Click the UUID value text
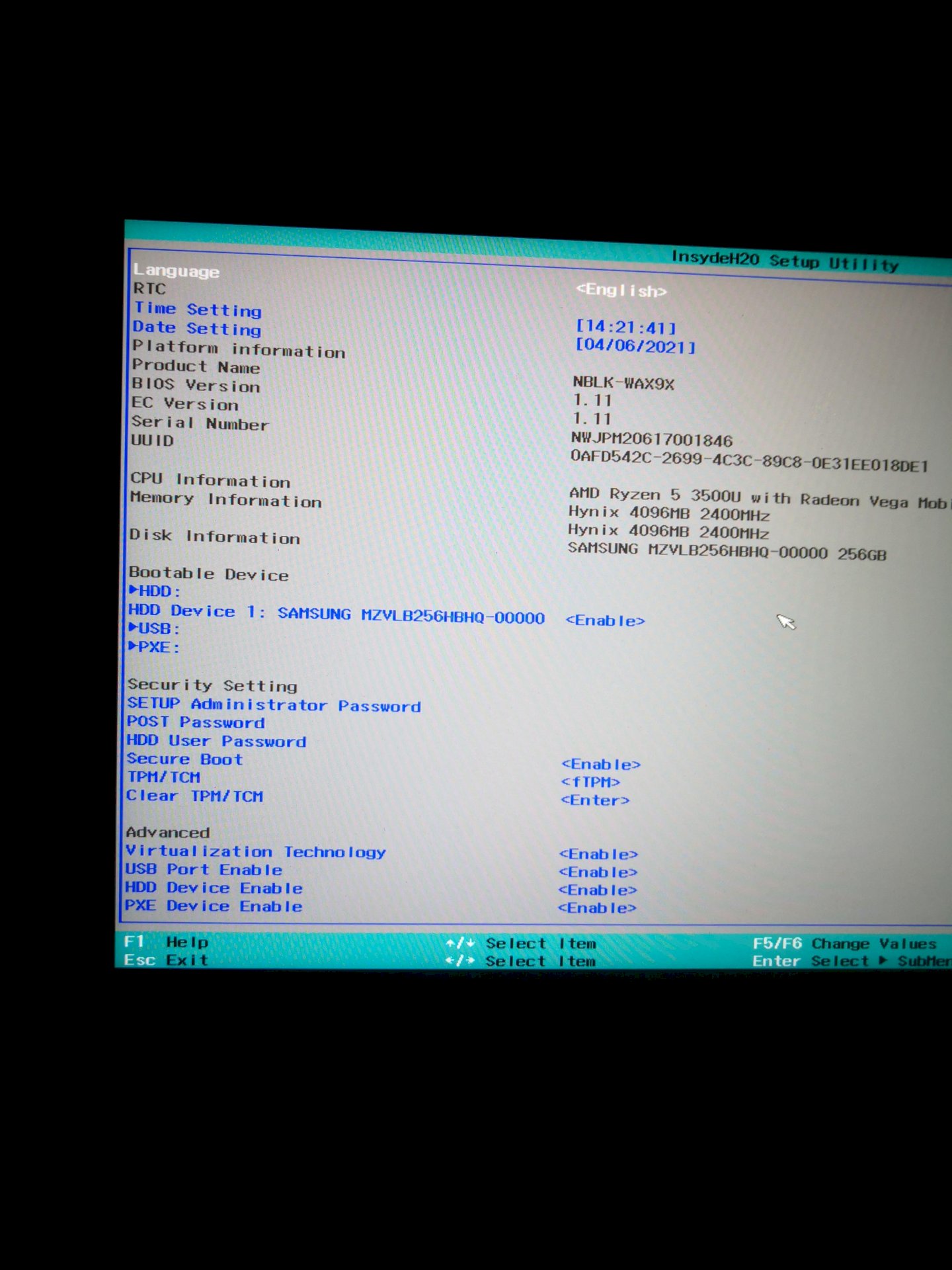Screen dimensions: 952x1270 [750, 461]
